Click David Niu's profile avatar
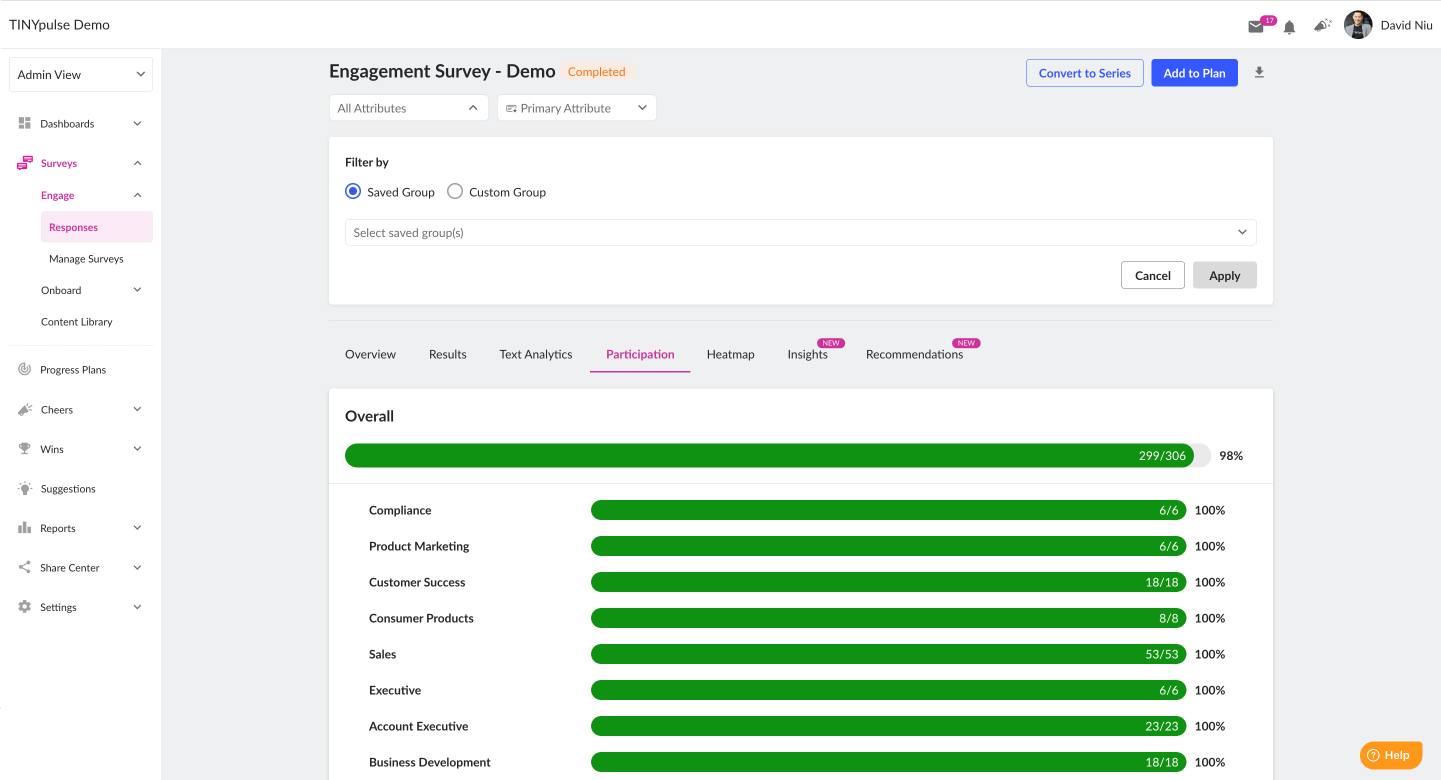 point(1358,25)
